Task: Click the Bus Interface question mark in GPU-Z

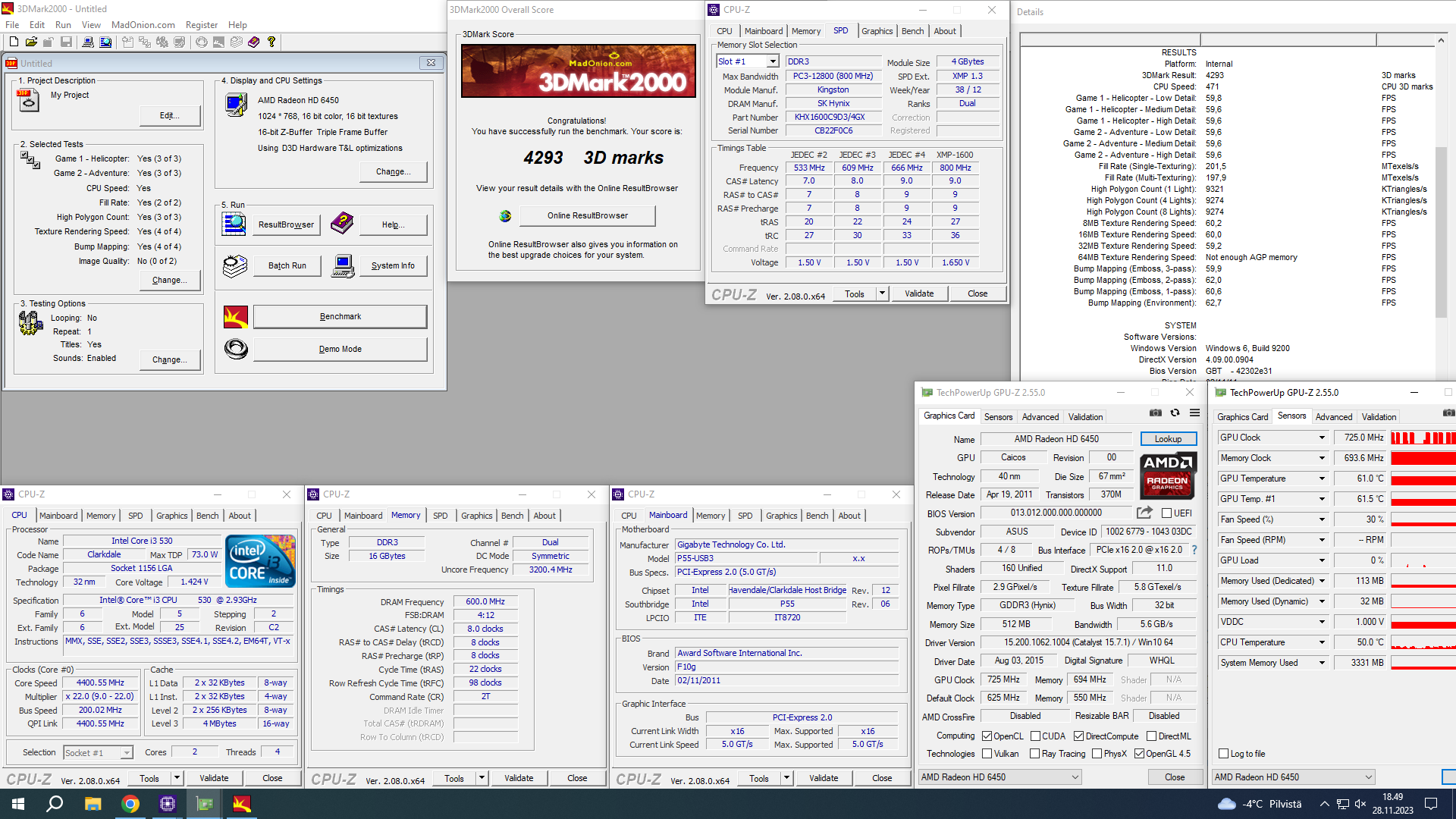Action: 1194,550
